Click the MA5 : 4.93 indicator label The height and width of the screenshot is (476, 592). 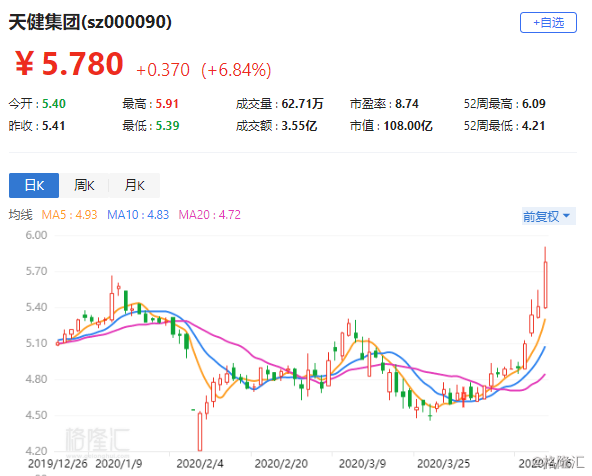69,215
